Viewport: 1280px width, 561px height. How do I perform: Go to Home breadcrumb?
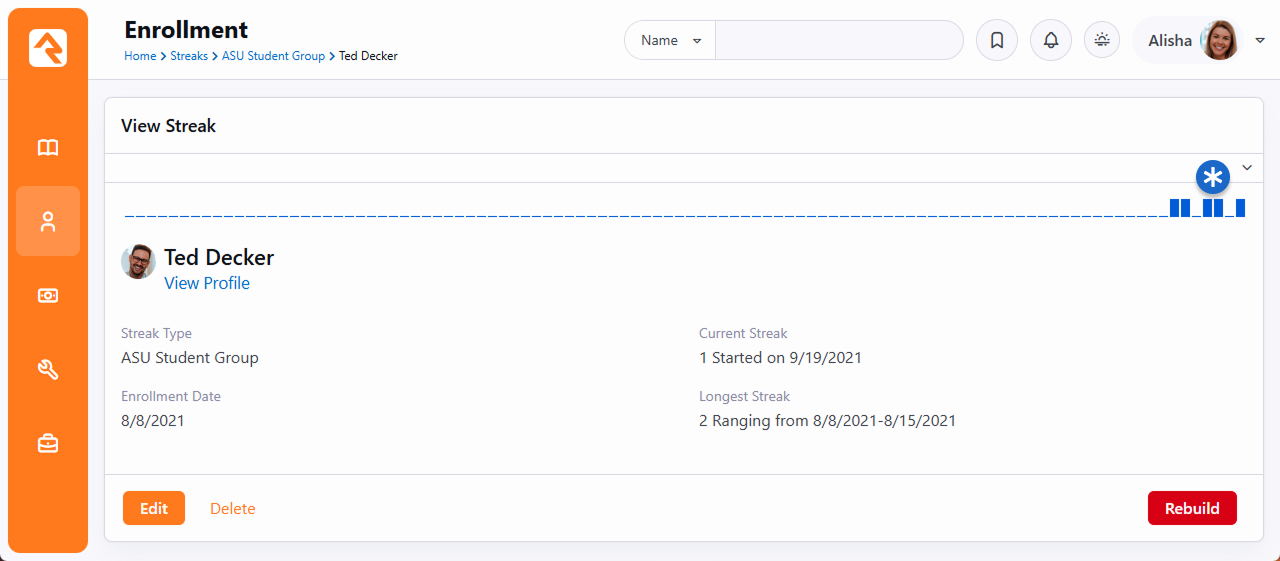pyautogui.click(x=140, y=56)
